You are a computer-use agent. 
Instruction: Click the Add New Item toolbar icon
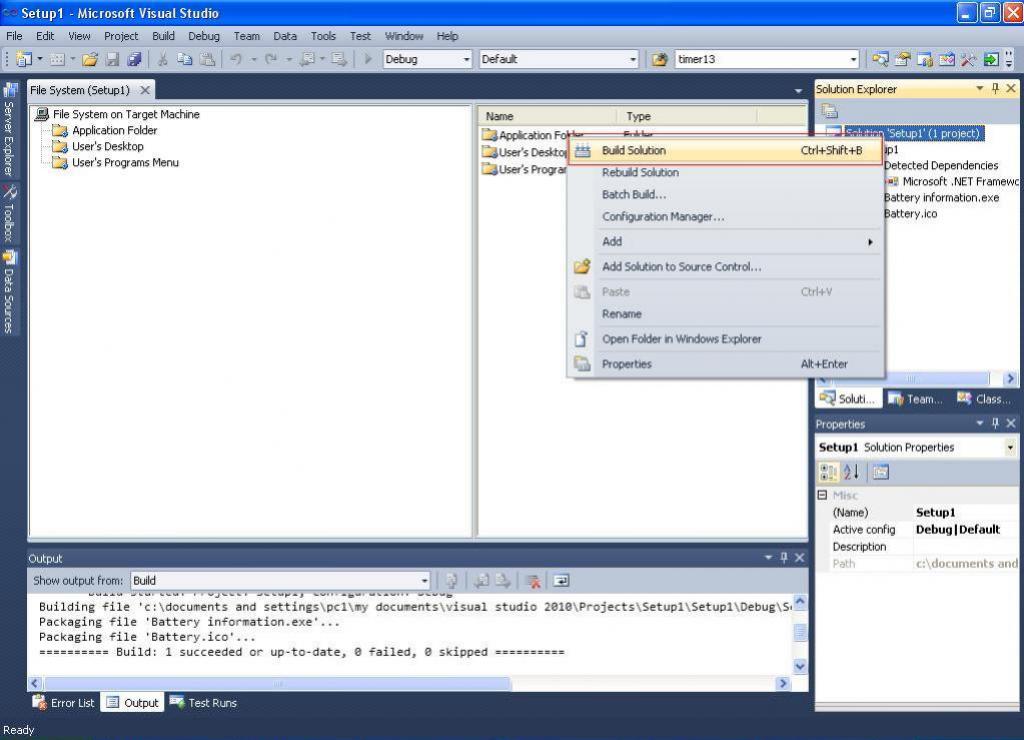click(57, 59)
